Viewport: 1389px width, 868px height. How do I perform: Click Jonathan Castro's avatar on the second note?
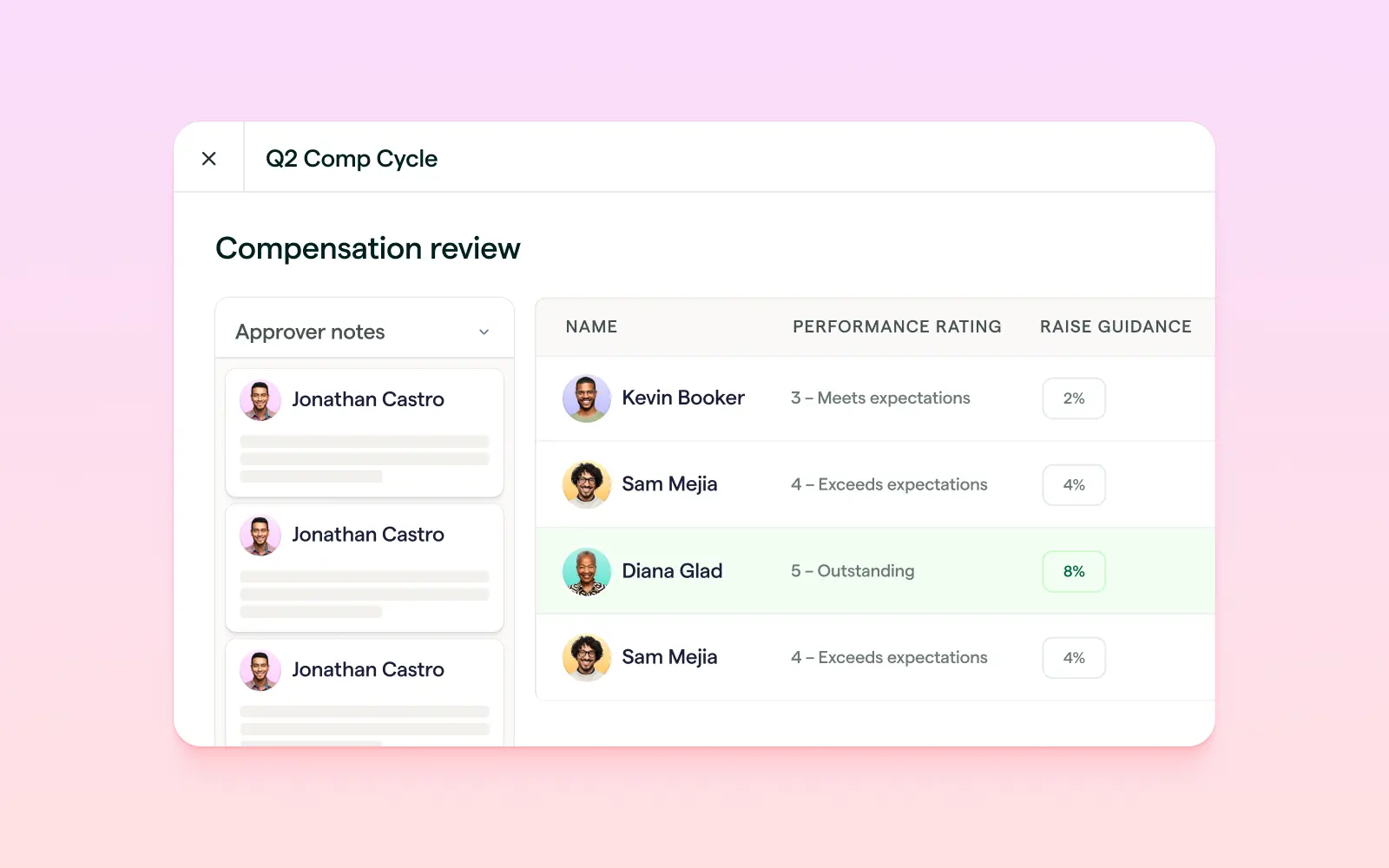click(260, 535)
